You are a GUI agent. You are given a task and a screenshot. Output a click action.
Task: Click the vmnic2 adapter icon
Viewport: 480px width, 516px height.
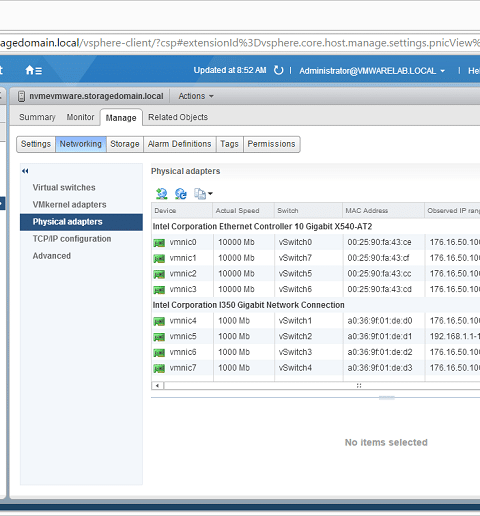pos(159,274)
